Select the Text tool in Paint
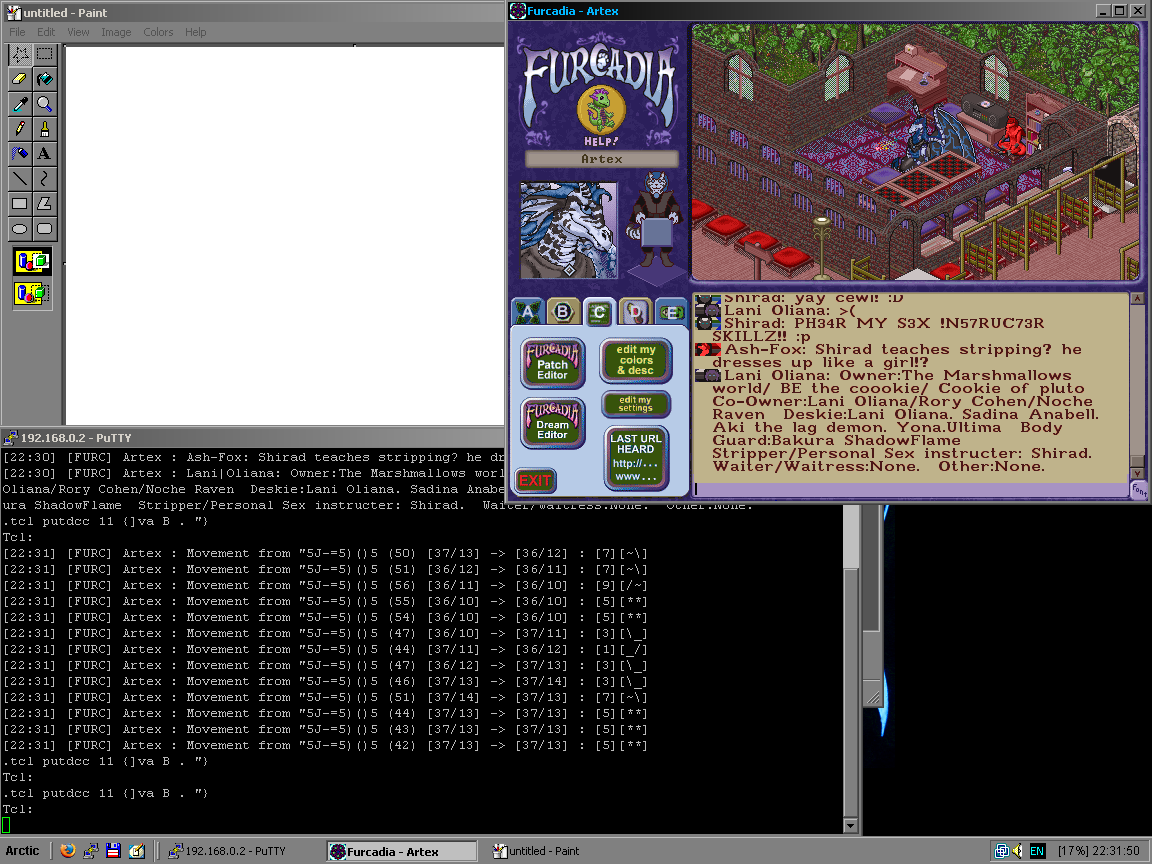This screenshot has height=864, width=1152. [x=45, y=154]
